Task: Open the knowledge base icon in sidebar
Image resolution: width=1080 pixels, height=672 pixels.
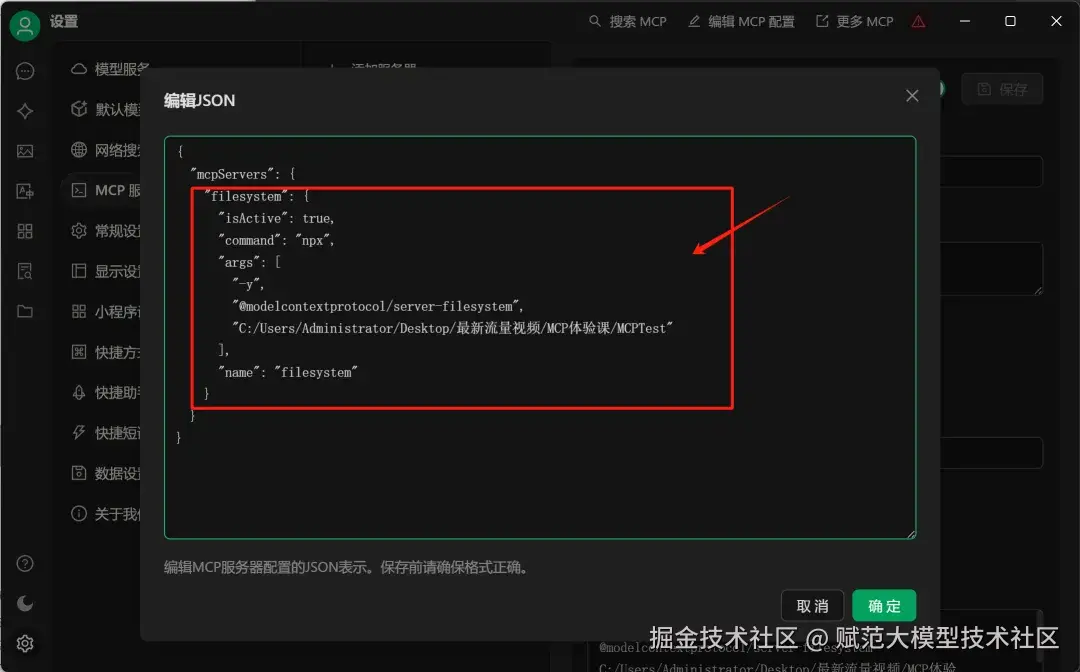Action: click(26, 271)
